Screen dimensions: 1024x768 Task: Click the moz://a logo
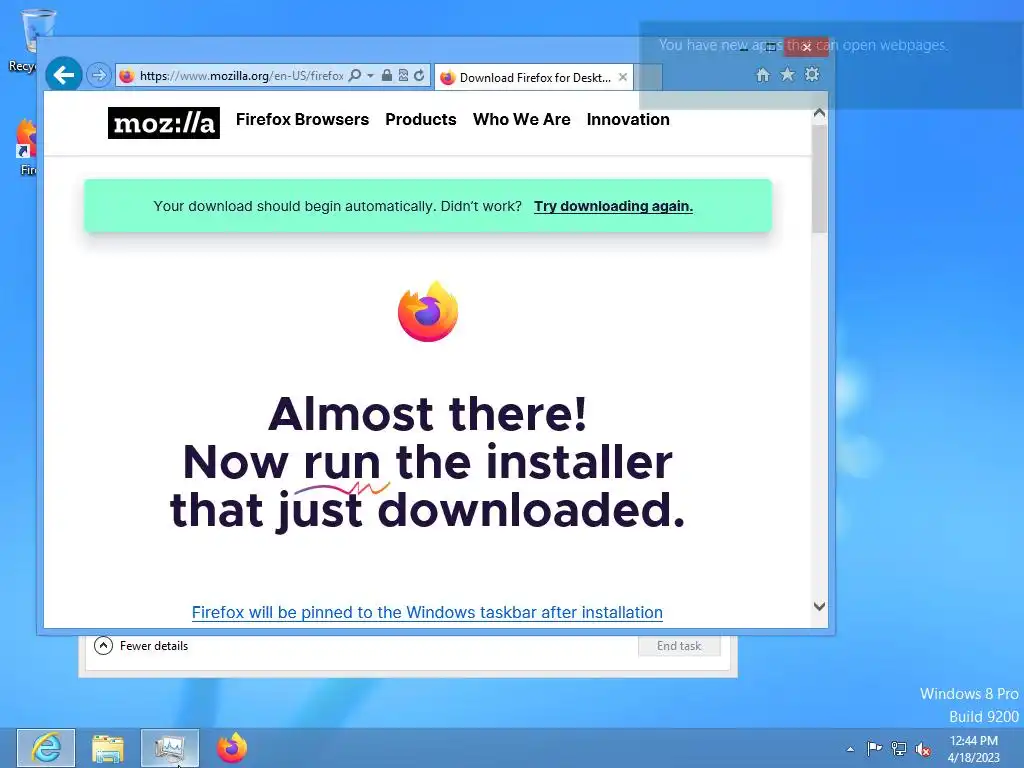164,123
